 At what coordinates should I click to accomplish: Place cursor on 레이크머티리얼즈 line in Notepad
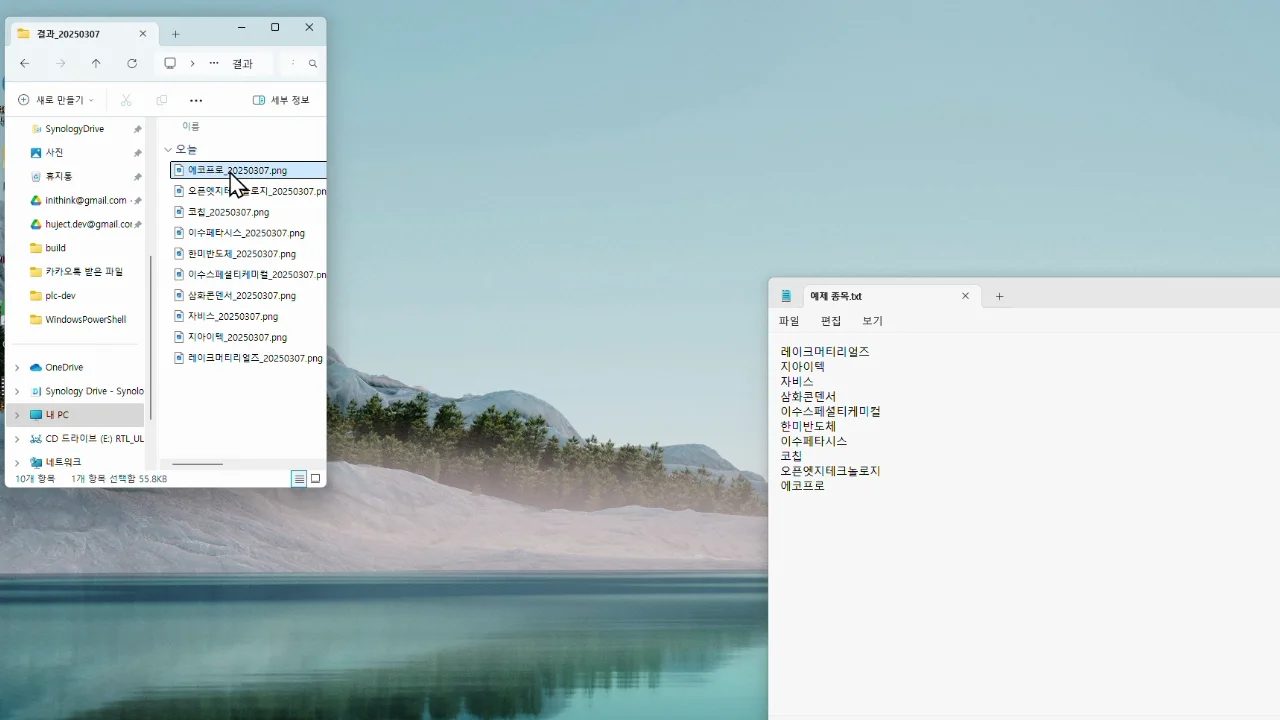click(825, 352)
